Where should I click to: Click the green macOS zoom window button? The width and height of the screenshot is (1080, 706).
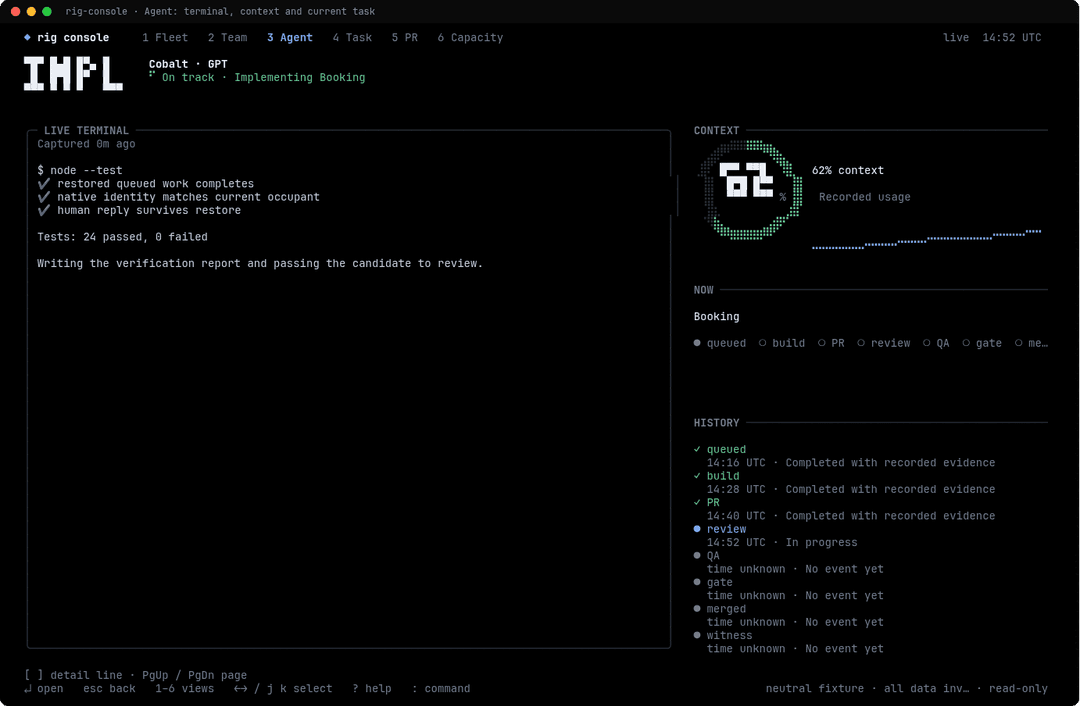tap(47, 11)
